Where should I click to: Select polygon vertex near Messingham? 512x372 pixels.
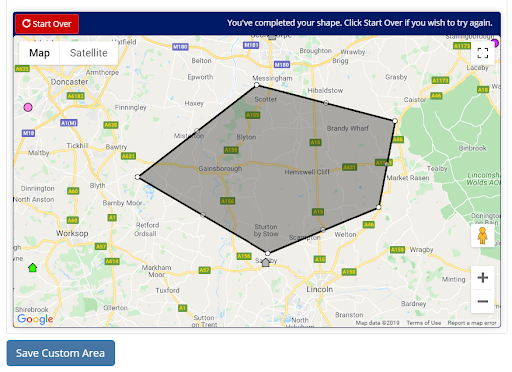coord(256,85)
